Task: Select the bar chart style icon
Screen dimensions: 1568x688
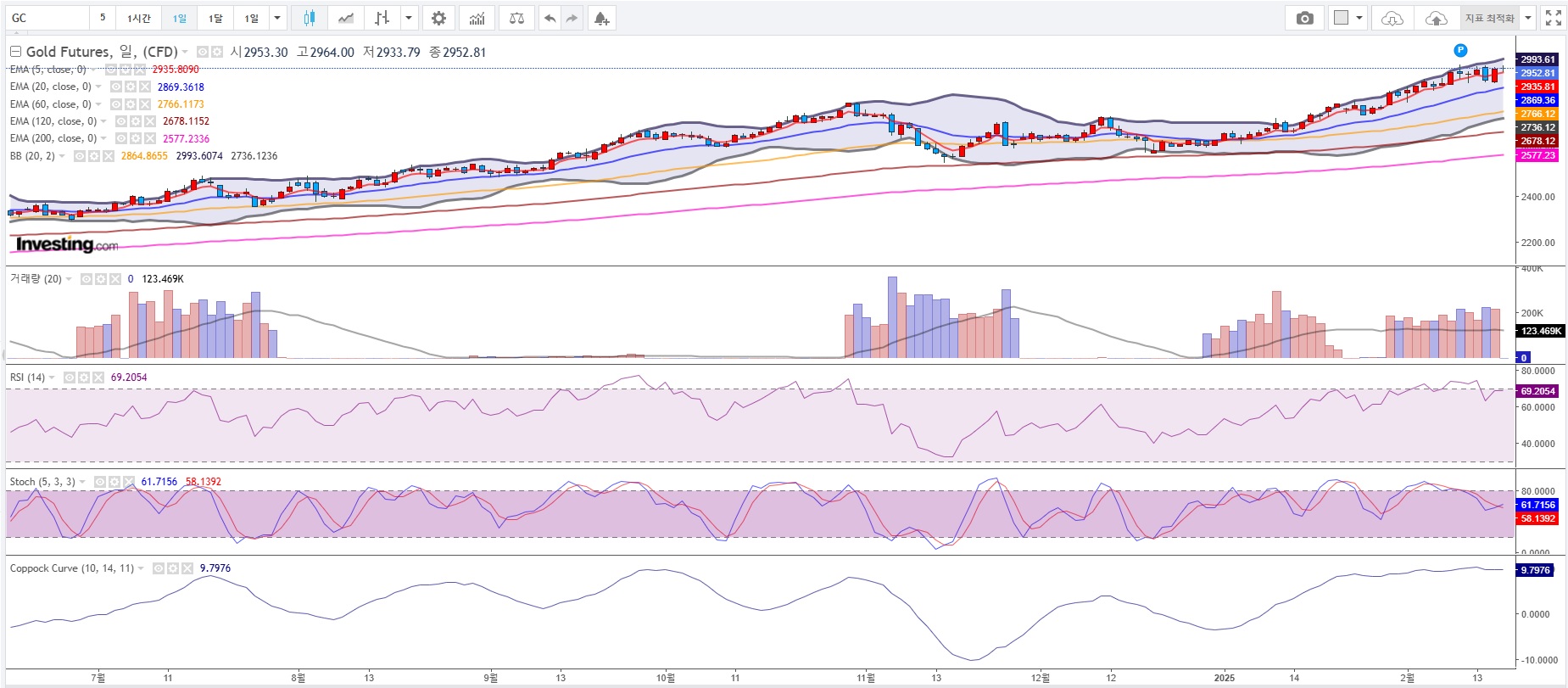Action: click(x=382, y=18)
